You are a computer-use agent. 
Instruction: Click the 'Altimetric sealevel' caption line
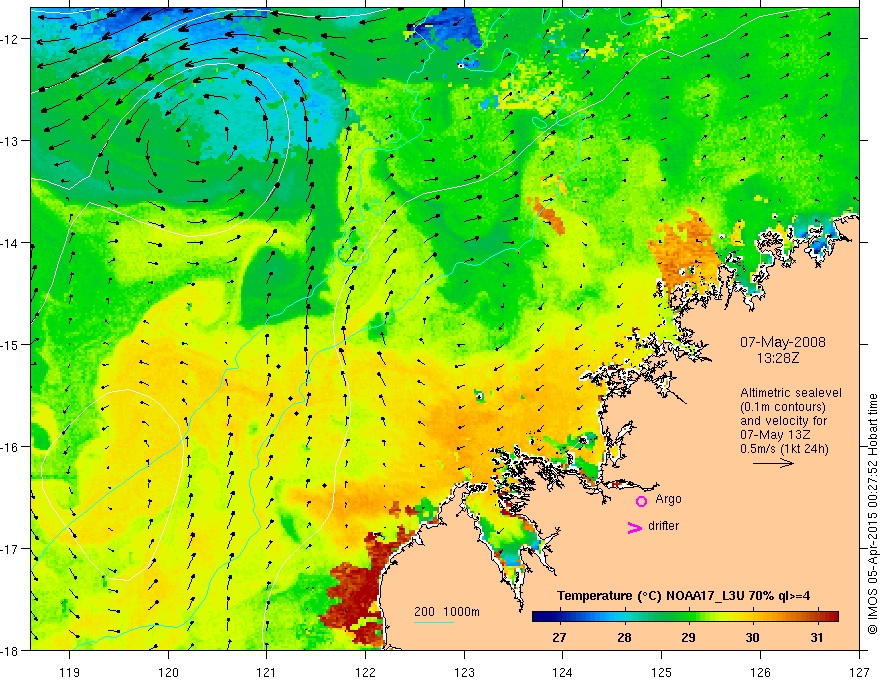[x=791, y=393]
